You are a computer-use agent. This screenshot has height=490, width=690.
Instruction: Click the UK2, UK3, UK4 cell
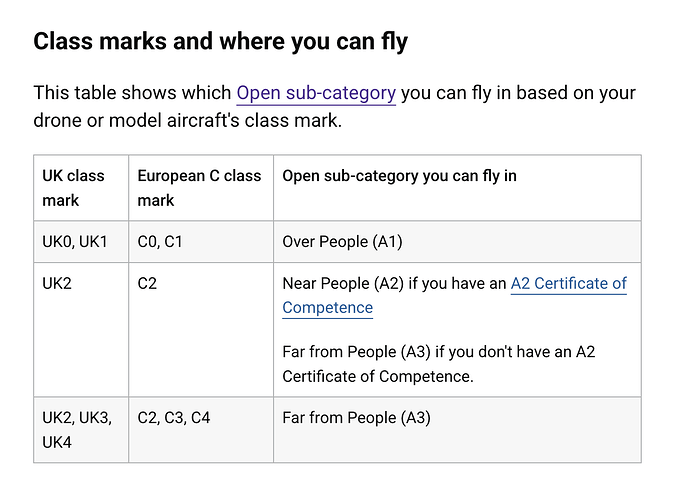(x=81, y=430)
